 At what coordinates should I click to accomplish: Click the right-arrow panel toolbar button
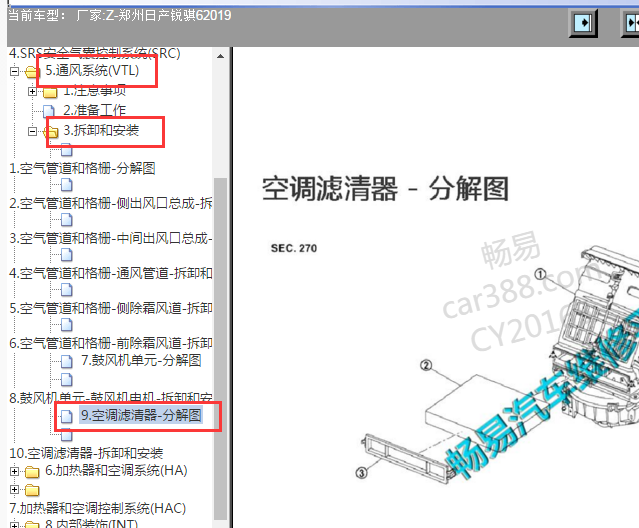(583, 23)
